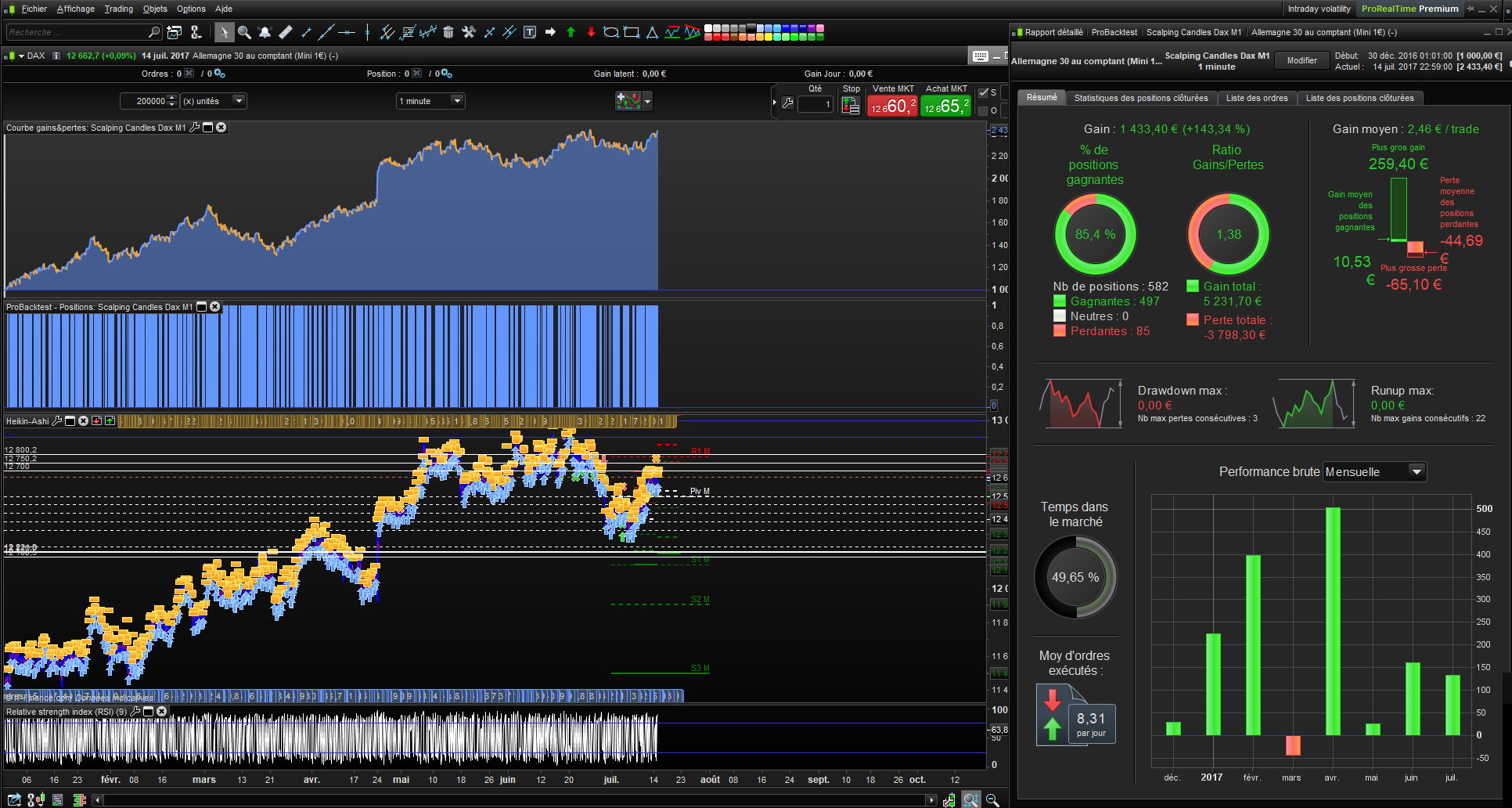Switch to Liste des ordres tab
Viewport: 1512px width, 808px height.
(1256, 98)
